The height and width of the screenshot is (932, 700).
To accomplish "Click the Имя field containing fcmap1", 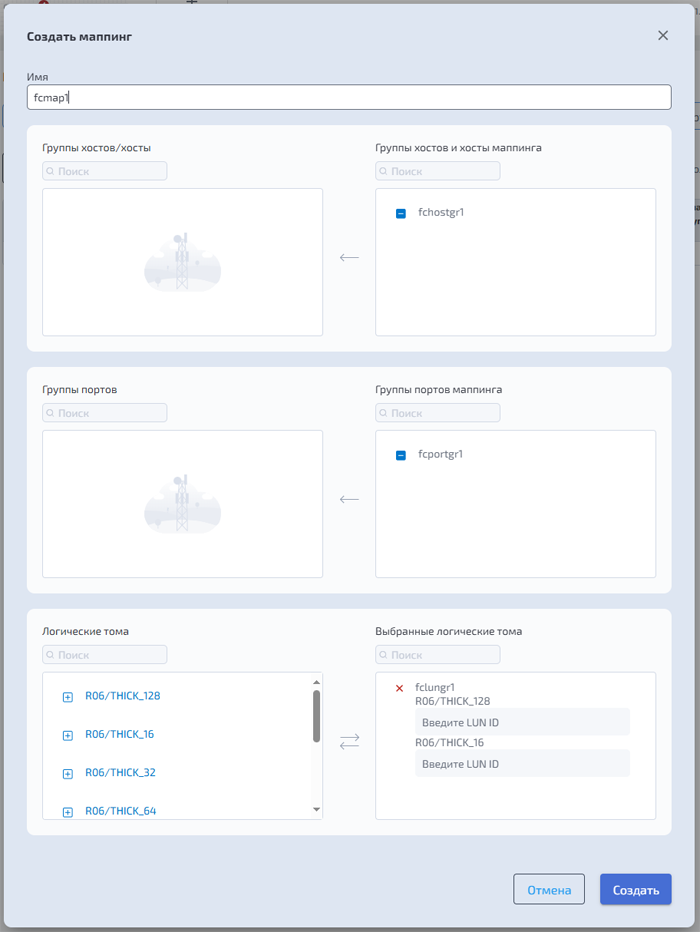I will click(349, 97).
